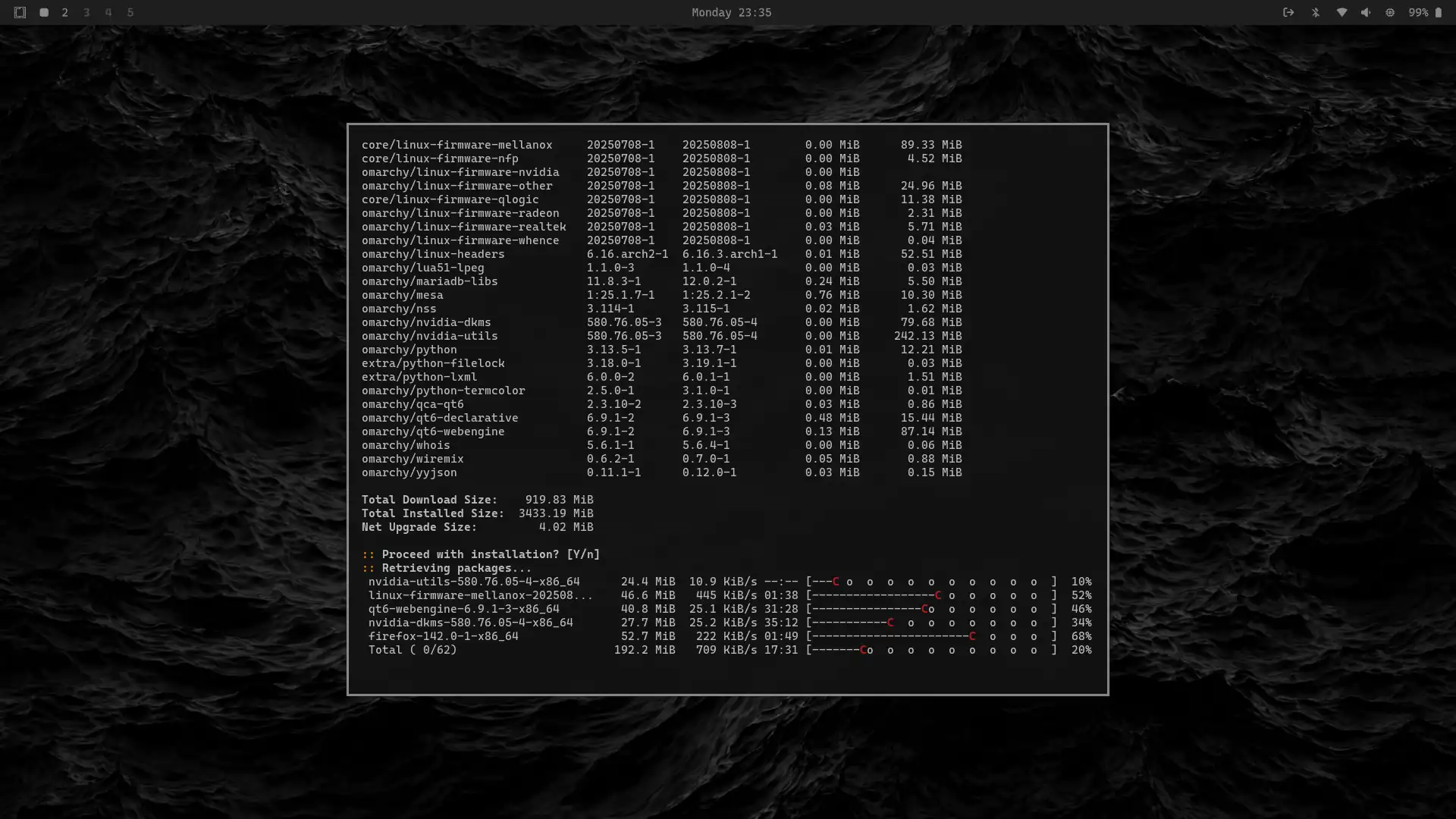
Task: Select 'omarchy/qca-qt6' package name
Action: pyautogui.click(x=413, y=404)
